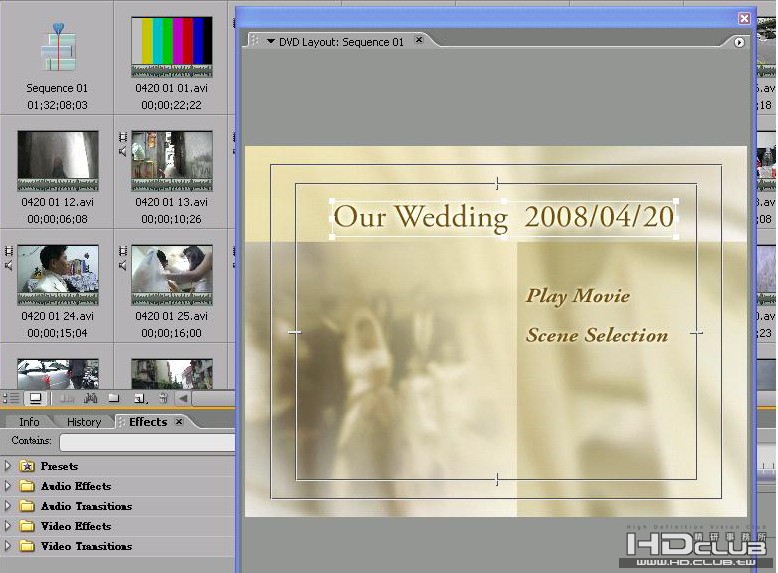Viewport: 778px width, 573px height.
Task: Open the New Item button
Action: (x=140, y=398)
